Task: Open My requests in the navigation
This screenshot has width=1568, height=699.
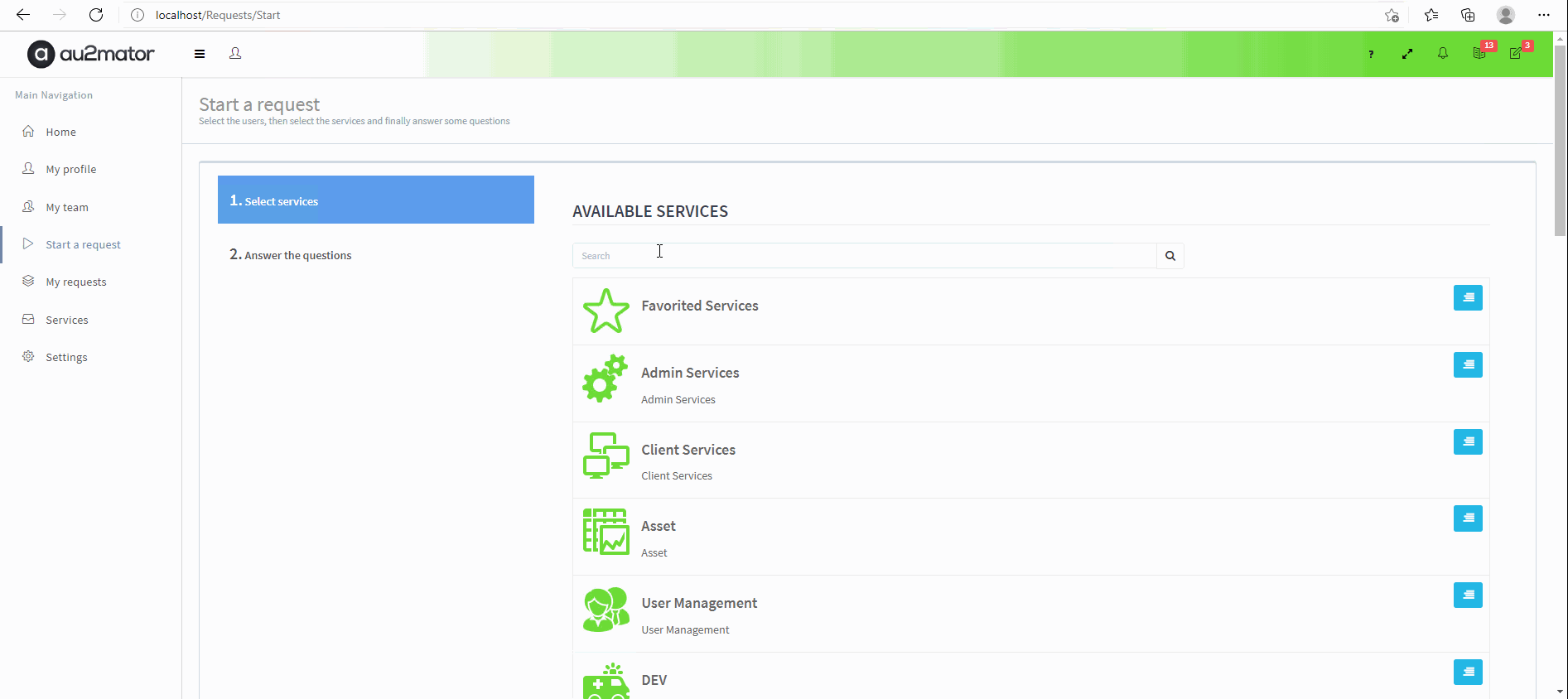Action: click(76, 282)
